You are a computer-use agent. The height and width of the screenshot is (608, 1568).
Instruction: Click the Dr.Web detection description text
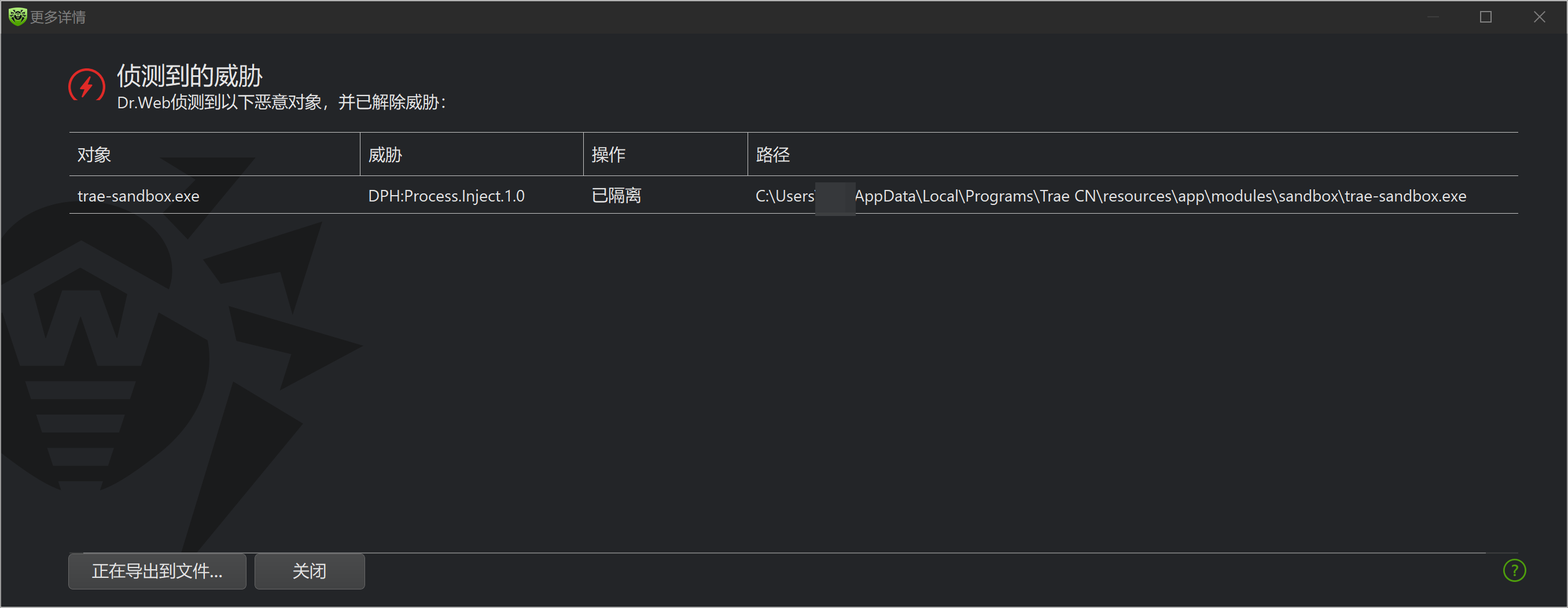coord(281,102)
